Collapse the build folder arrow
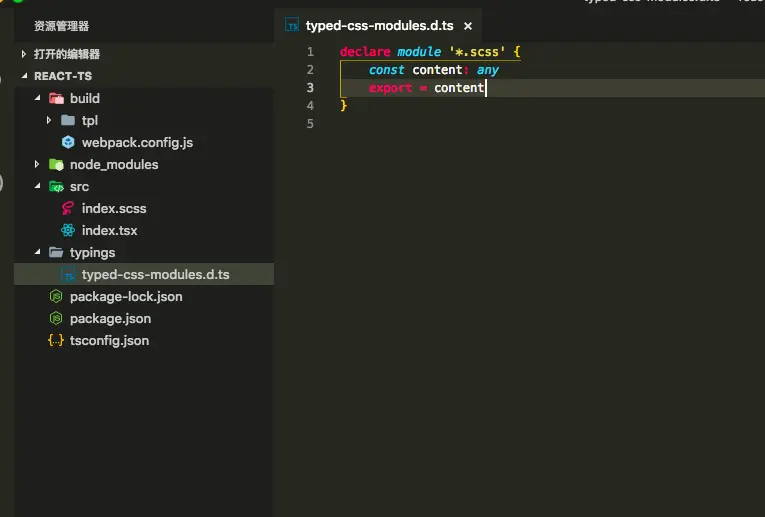The width and height of the screenshot is (765, 517). click(x=38, y=99)
